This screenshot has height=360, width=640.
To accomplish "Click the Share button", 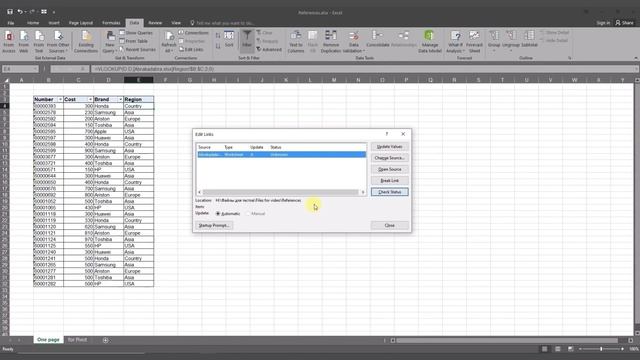I will pos(624,23).
